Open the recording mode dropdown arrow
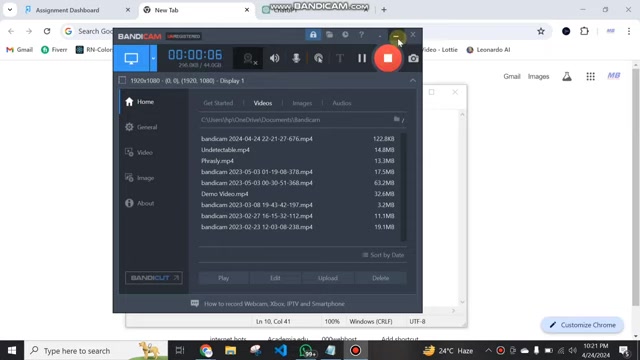Image resolution: width=640 pixels, height=360 pixels. [153, 58]
